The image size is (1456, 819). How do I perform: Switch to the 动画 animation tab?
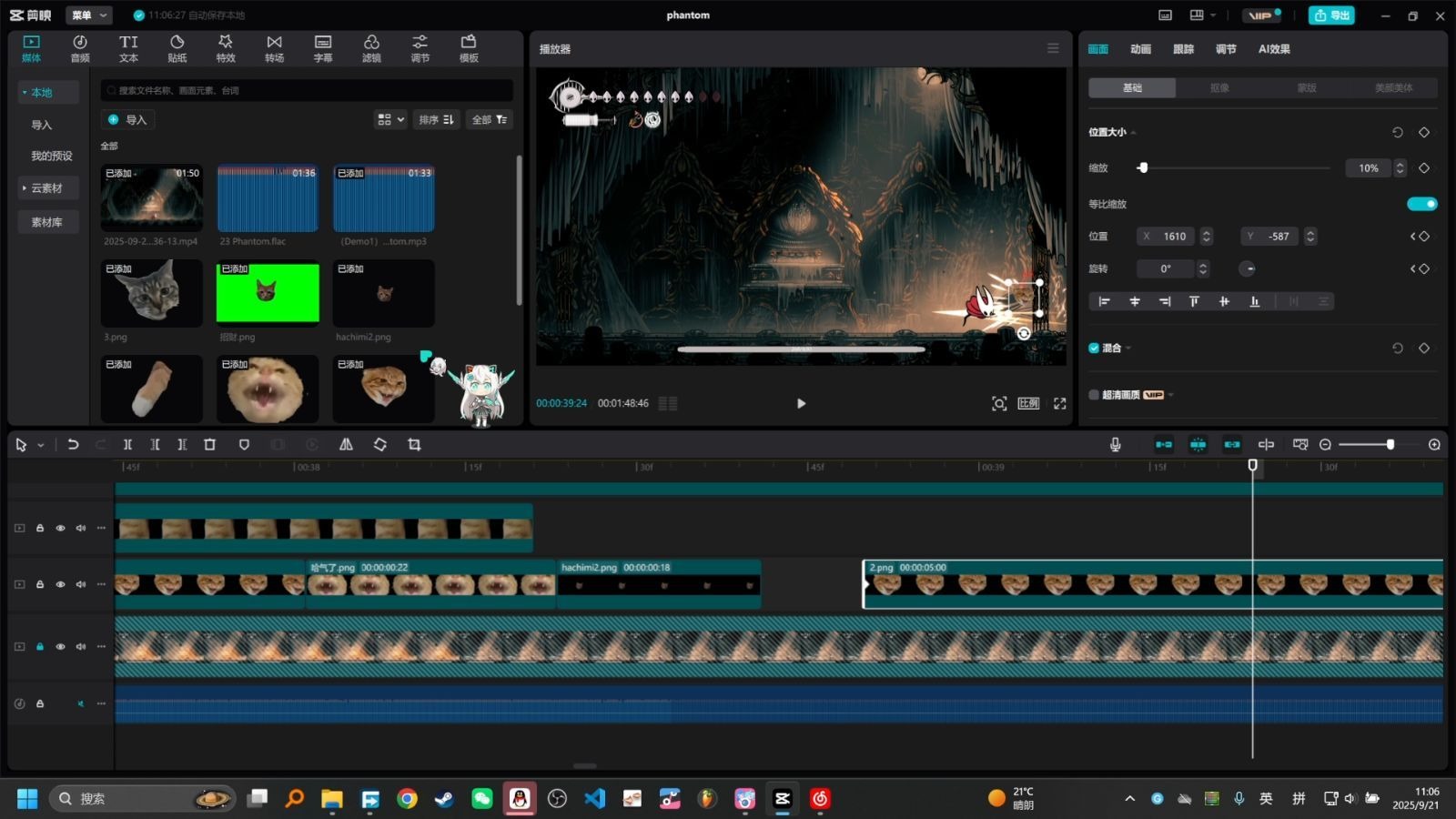click(x=1140, y=49)
